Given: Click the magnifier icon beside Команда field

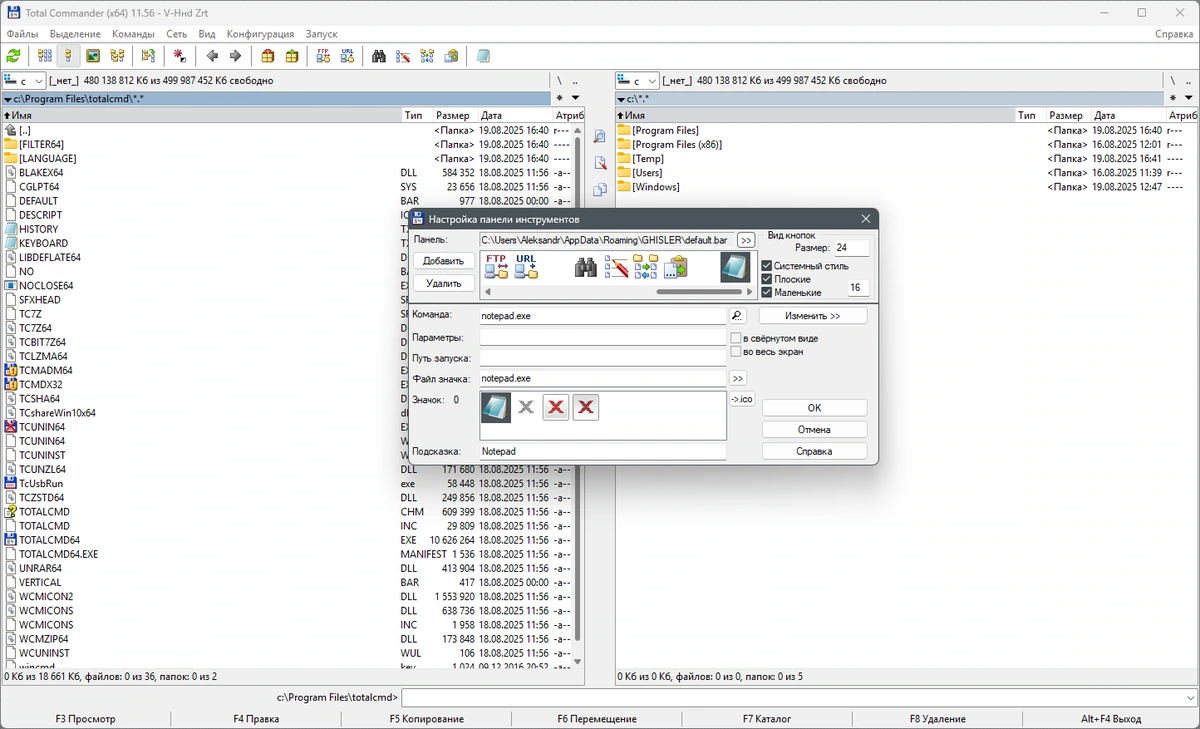Looking at the screenshot, I should 738,316.
